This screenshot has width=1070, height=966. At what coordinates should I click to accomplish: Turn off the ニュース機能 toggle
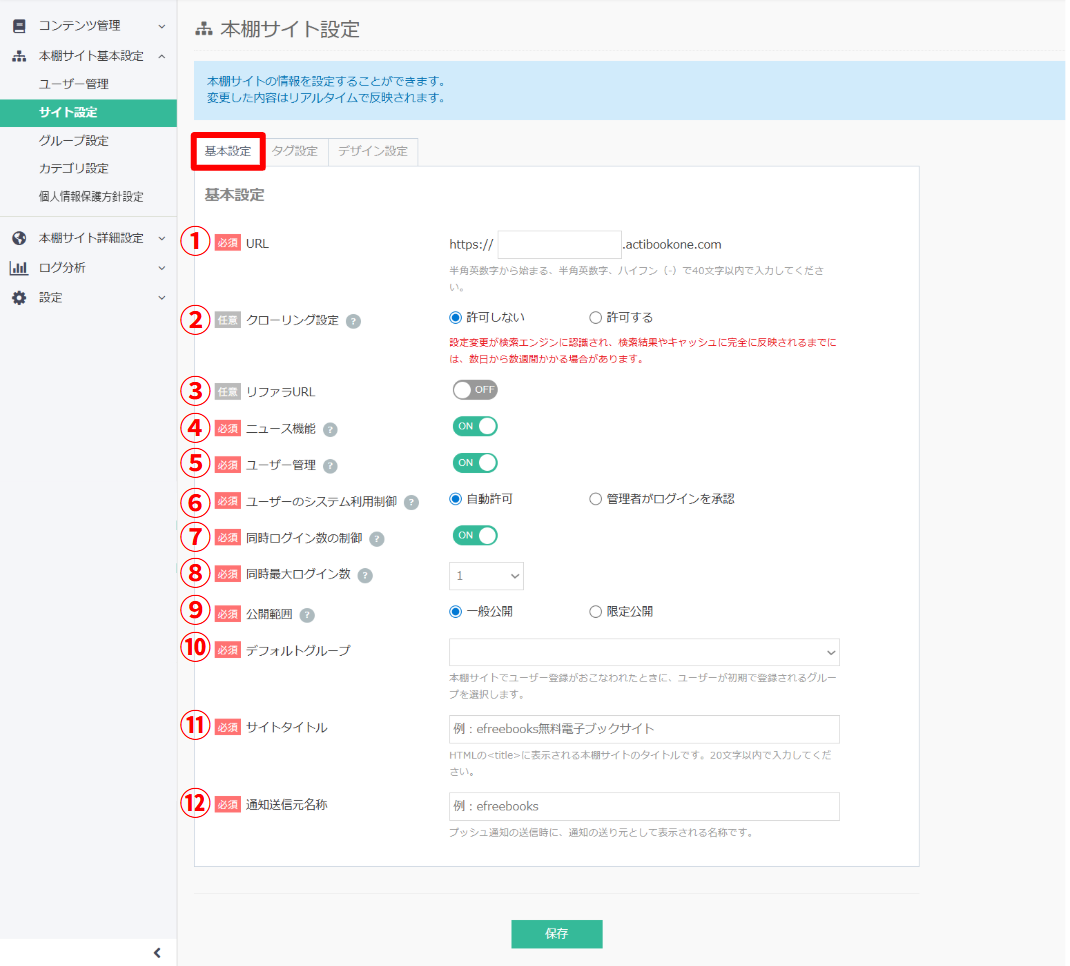pos(475,426)
